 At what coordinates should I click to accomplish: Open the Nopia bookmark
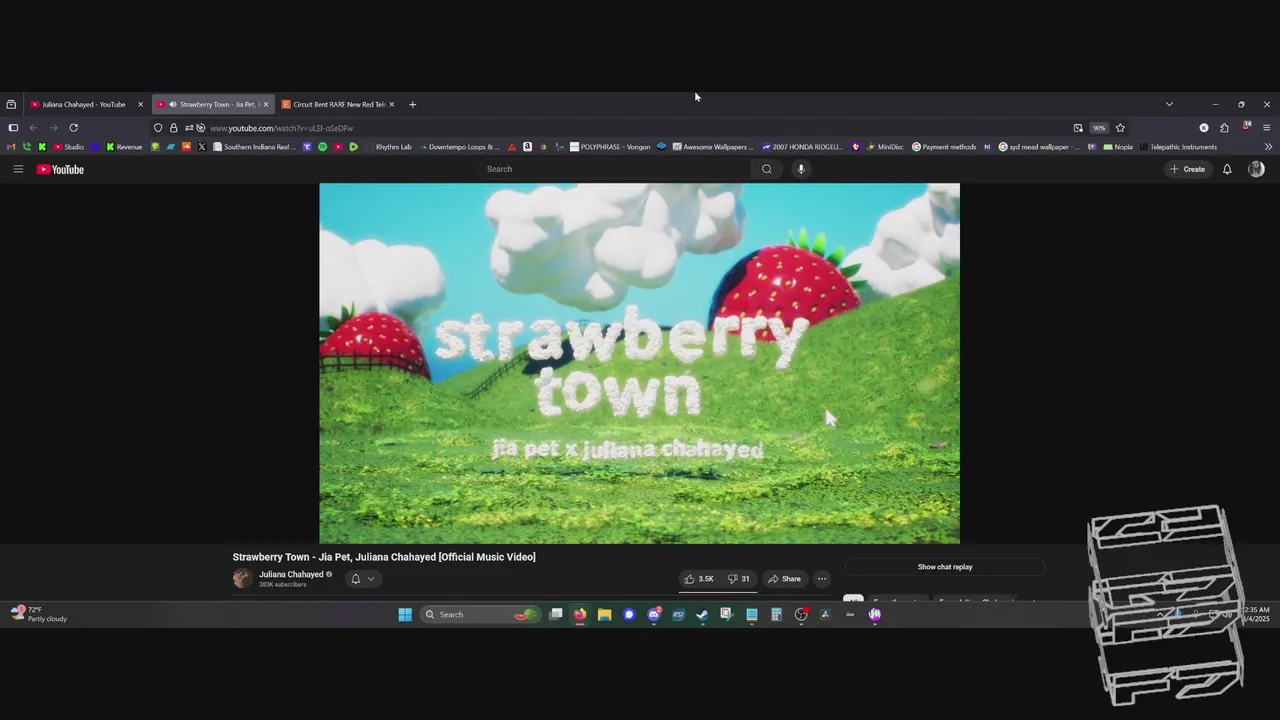[1117, 147]
